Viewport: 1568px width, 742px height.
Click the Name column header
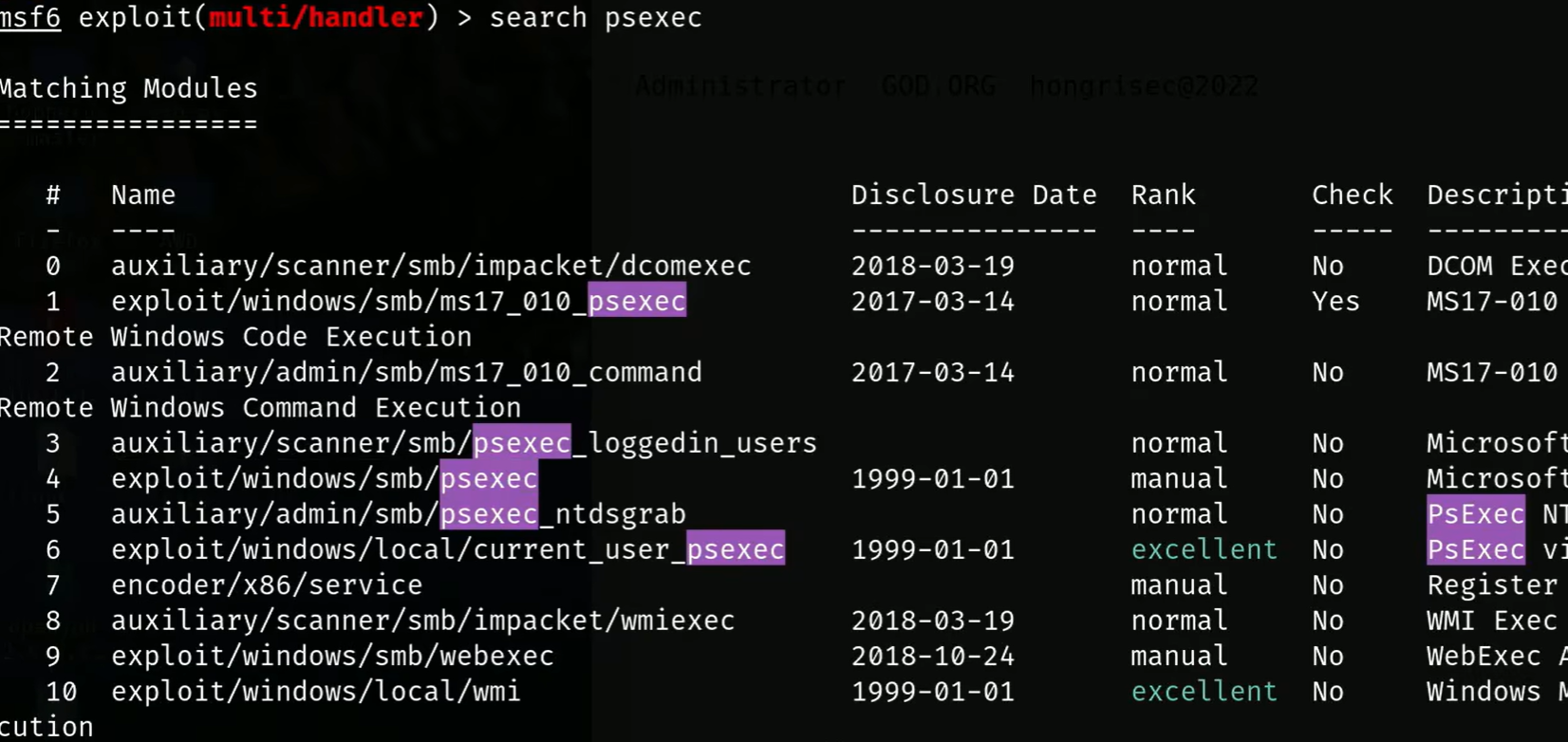point(143,195)
